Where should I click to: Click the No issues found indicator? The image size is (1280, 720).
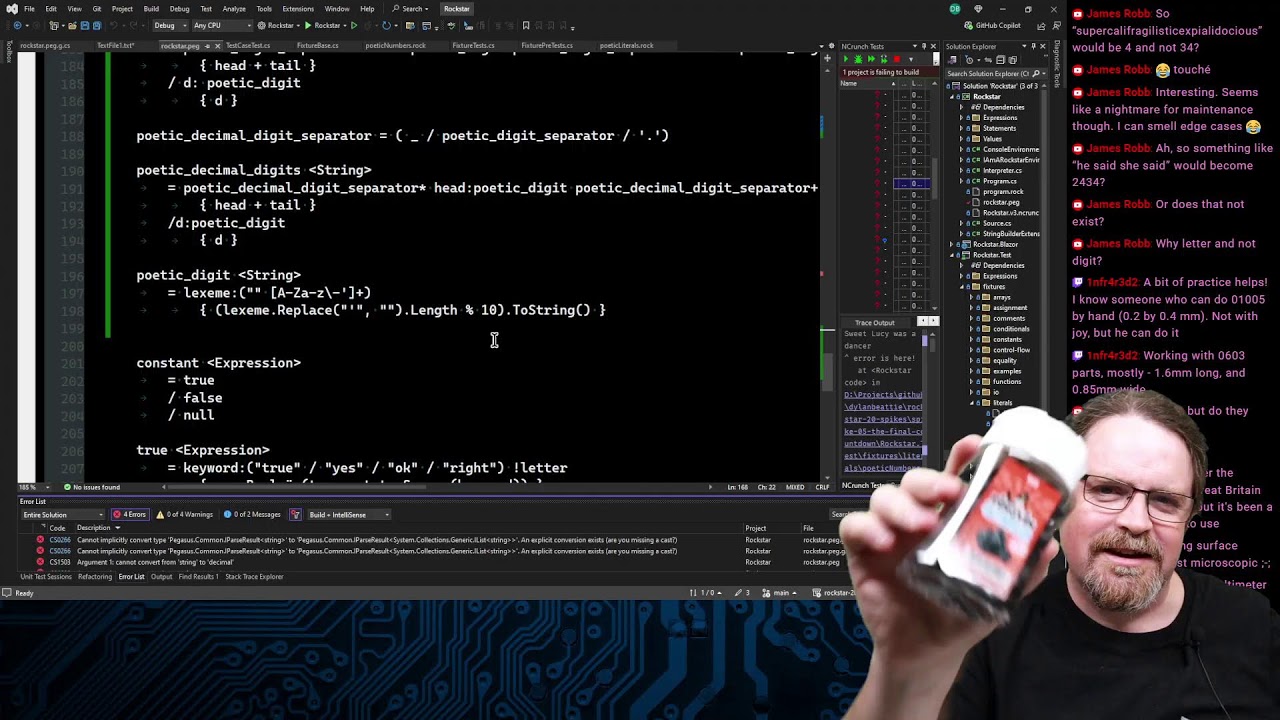92,487
